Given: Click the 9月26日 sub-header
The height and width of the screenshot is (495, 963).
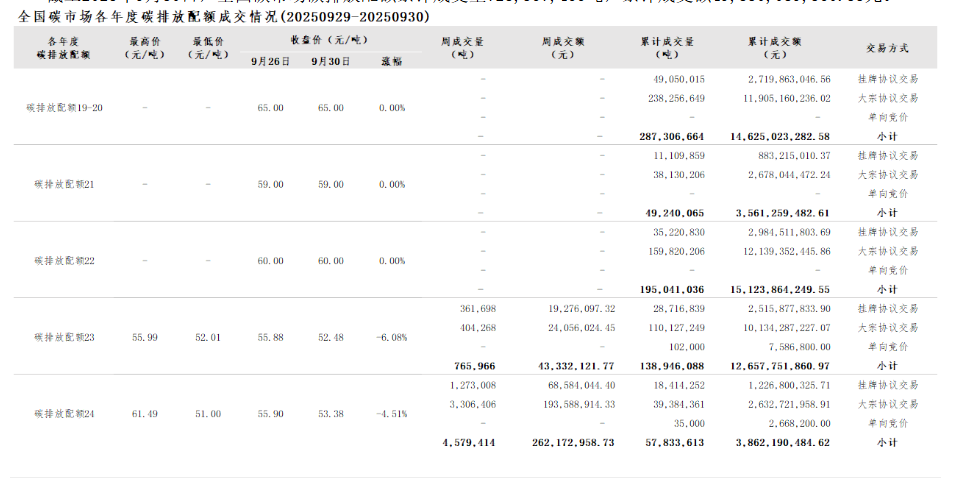Looking at the screenshot, I should point(270,61).
